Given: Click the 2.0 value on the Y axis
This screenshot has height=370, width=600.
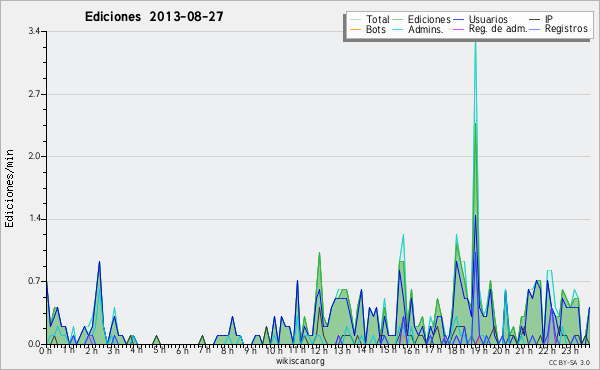Looking at the screenshot, I should point(34,156).
